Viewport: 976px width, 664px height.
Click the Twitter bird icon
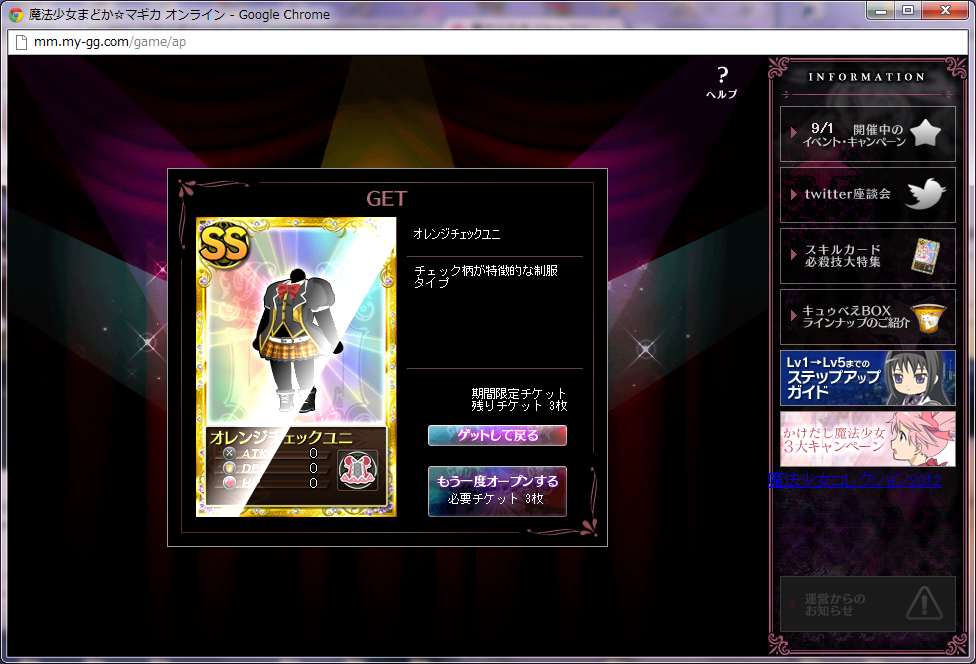point(925,195)
